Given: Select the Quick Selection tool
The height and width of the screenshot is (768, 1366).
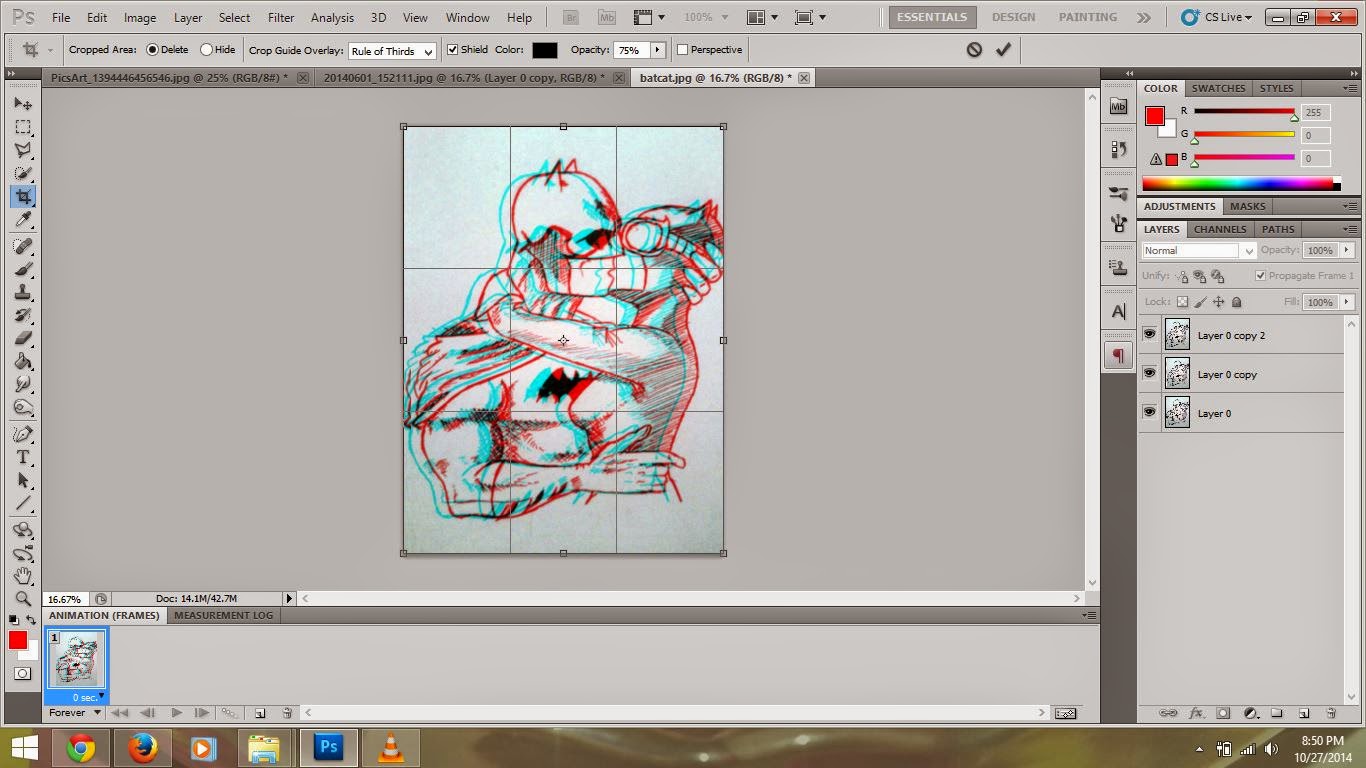Looking at the screenshot, I should 23,173.
